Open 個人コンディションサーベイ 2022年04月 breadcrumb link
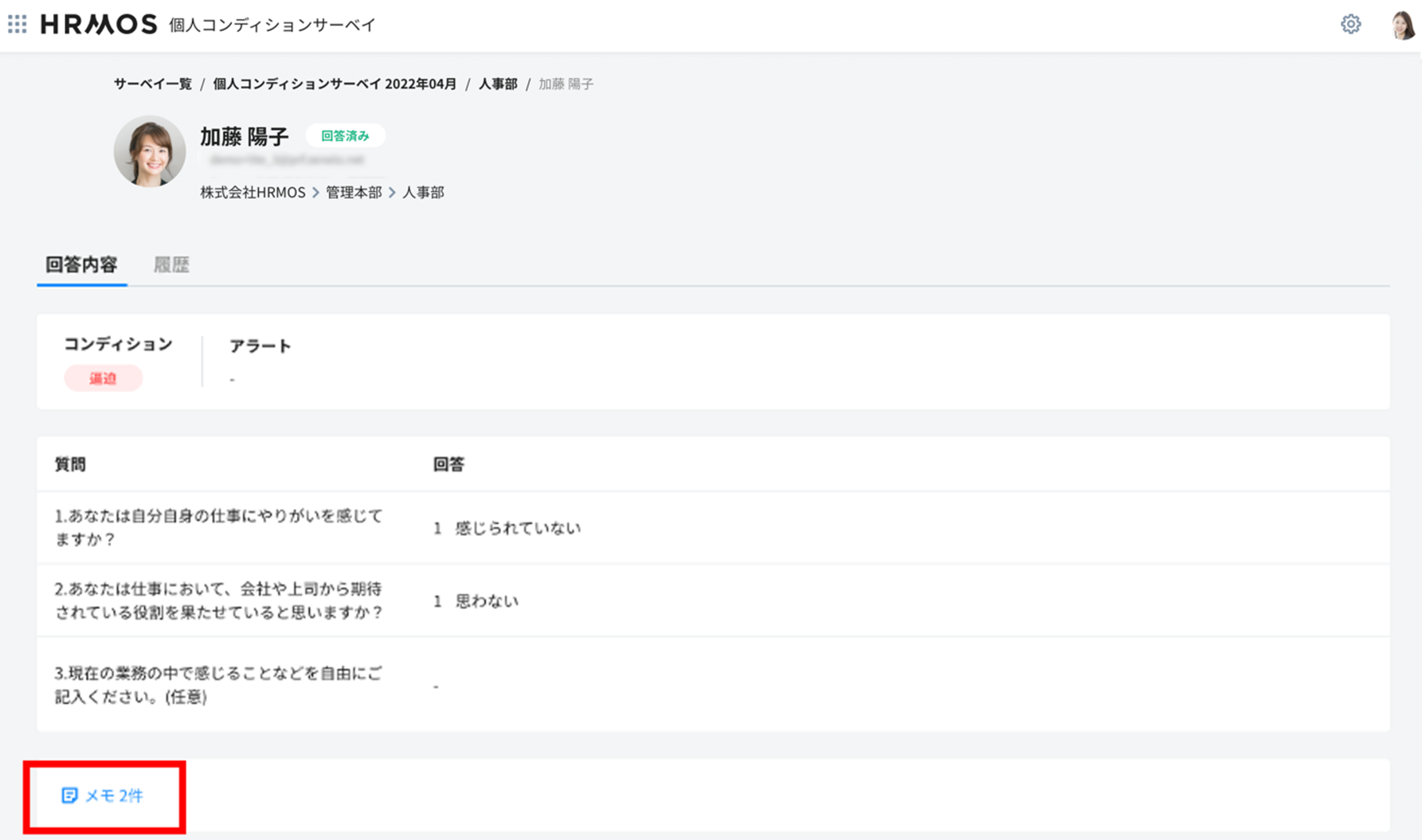The width and height of the screenshot is (1422, 840). point(335,84)
